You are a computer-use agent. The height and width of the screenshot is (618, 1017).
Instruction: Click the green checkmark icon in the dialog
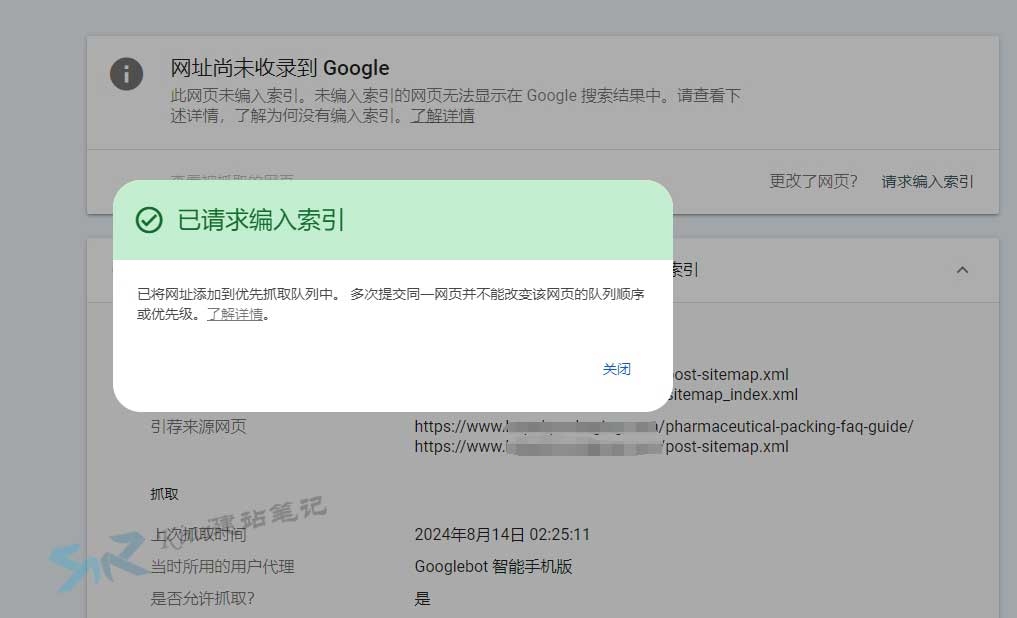pyautogui.click(x=151, y=219)
